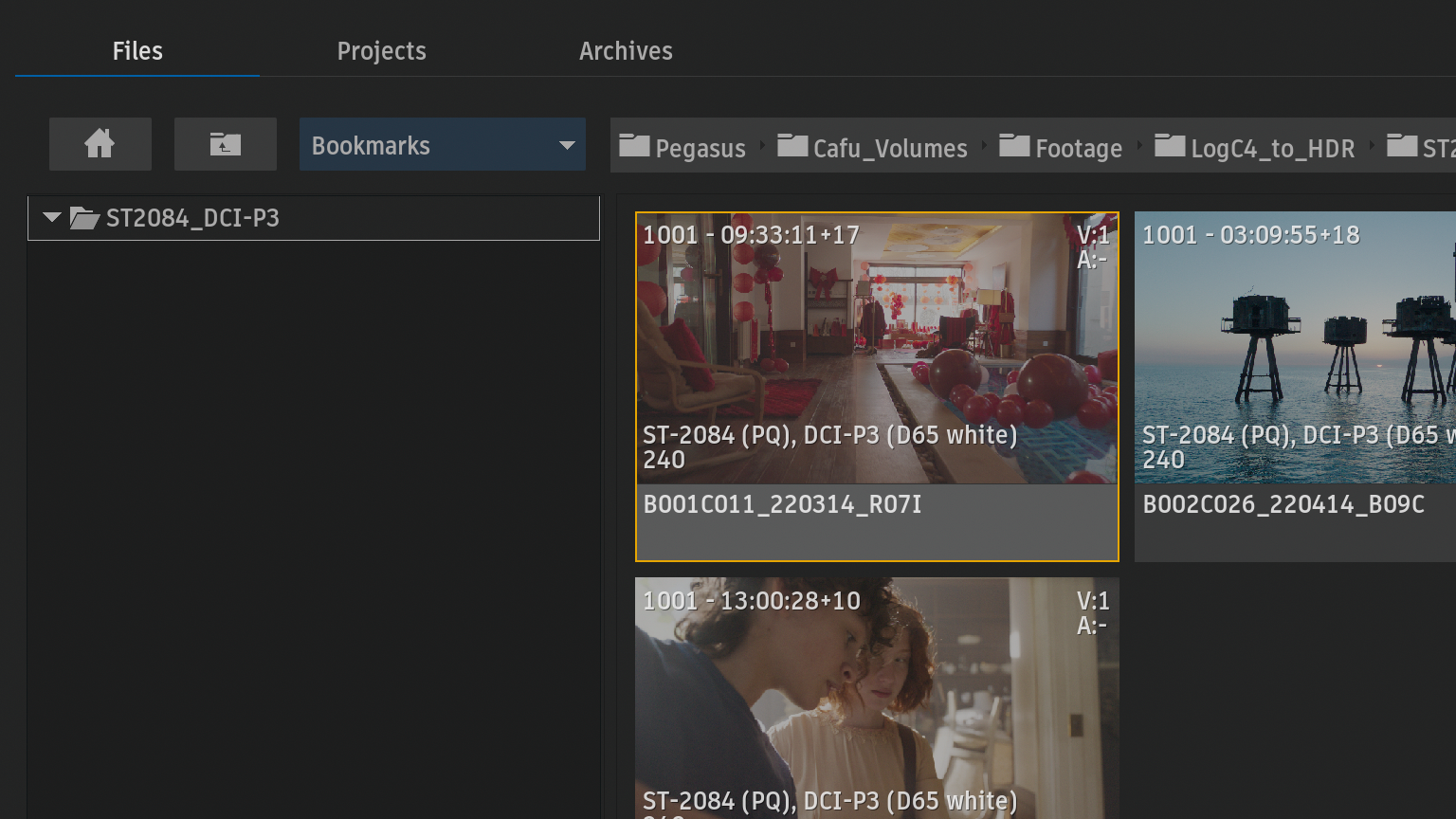Click the timecode 1001 - 03:09:55+18

pyautogui.click(x=1250, y=235)
